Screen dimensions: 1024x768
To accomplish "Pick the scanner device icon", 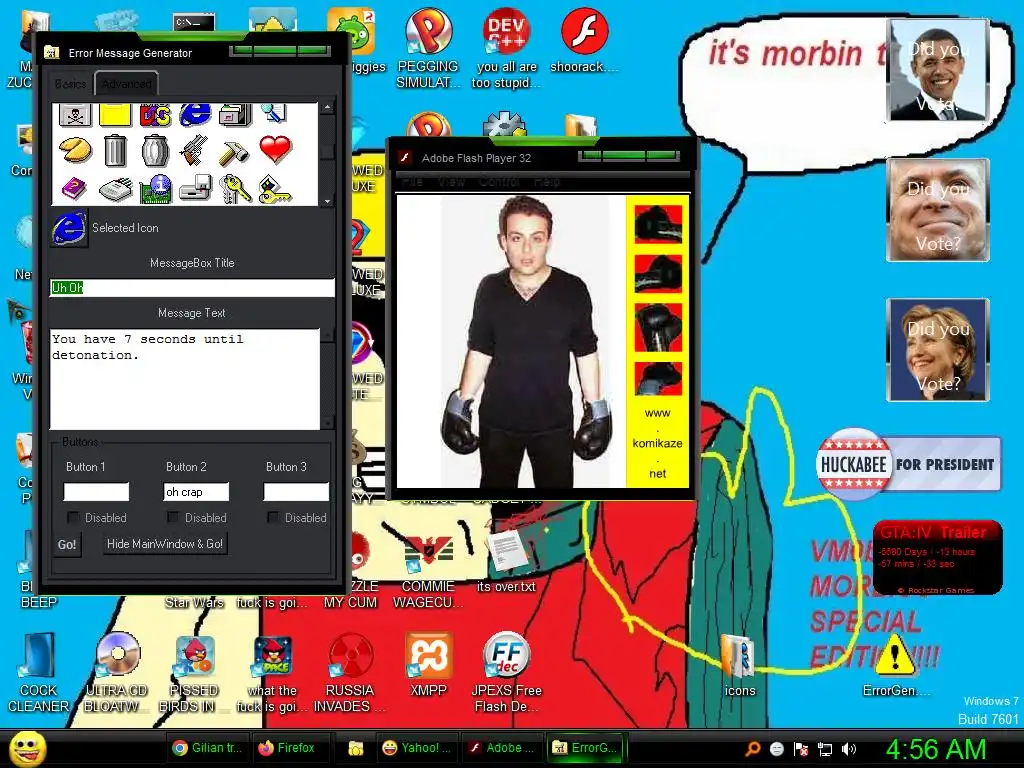I will (116, 190).
